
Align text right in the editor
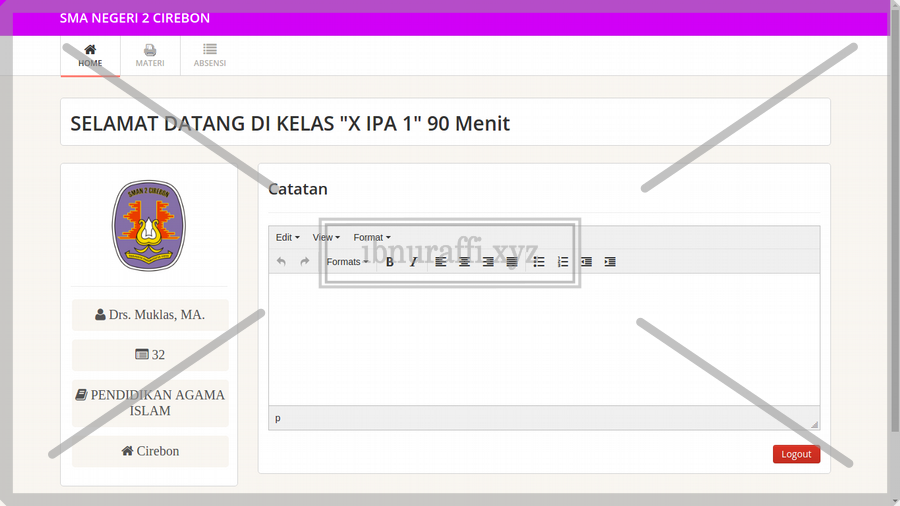click(488, 262)
